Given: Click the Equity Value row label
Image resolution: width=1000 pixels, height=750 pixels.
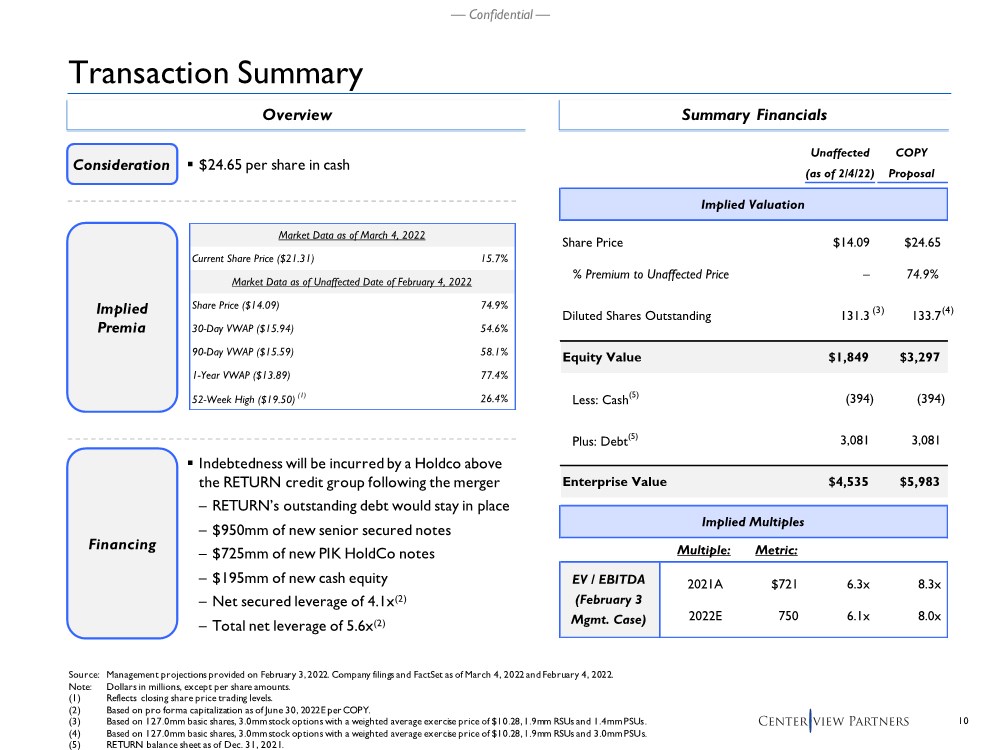Looking at the screenshot, I should (602, 357).
